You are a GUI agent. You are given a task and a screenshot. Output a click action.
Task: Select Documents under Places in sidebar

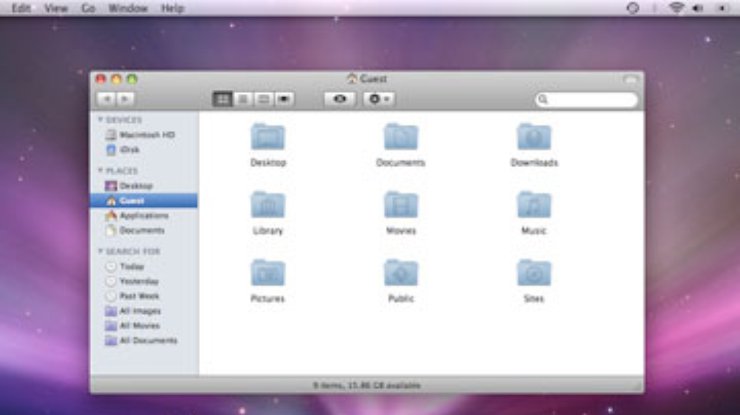(x=144, y=230)
